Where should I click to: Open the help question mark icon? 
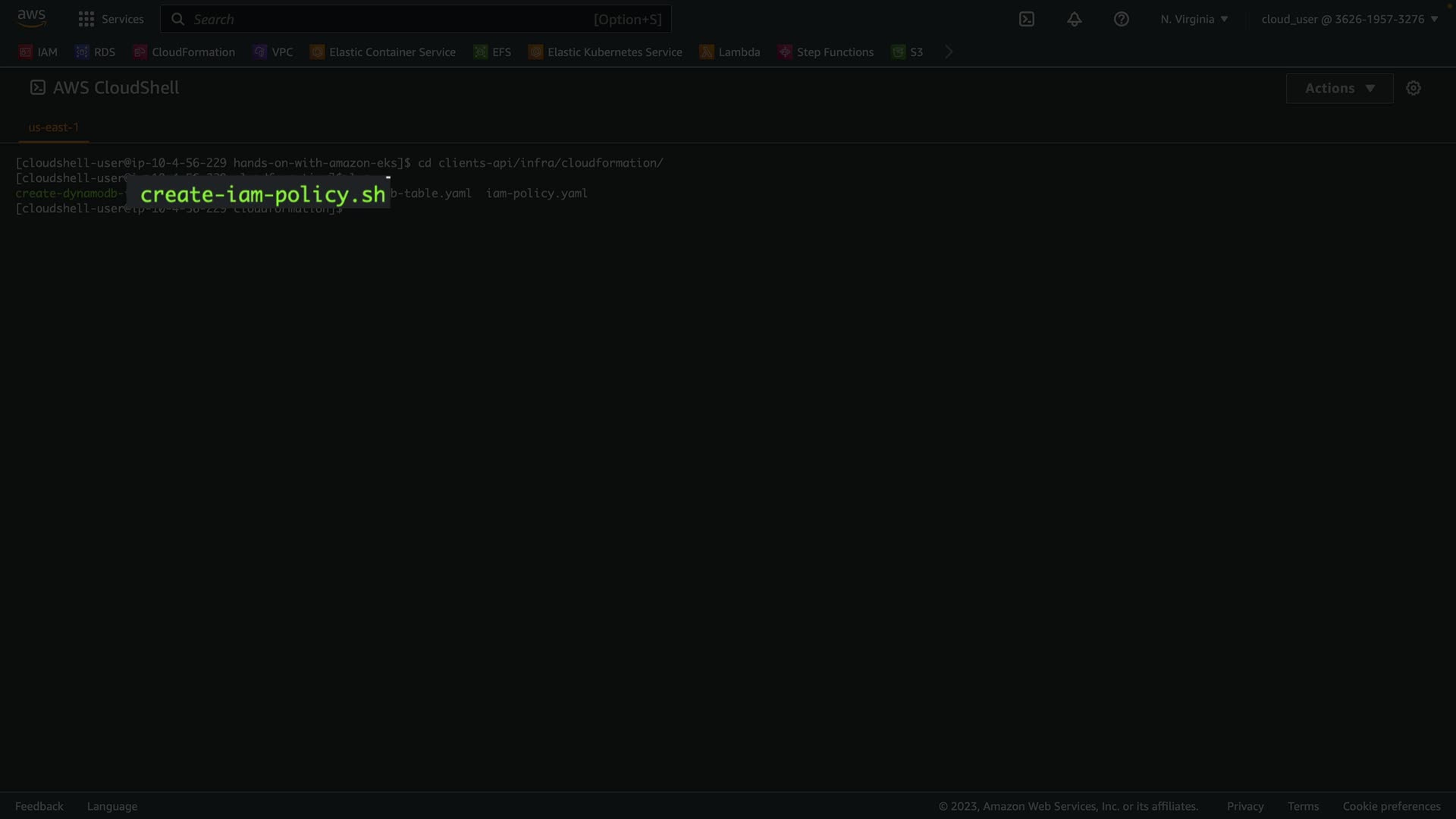(x=1121, y=19)
